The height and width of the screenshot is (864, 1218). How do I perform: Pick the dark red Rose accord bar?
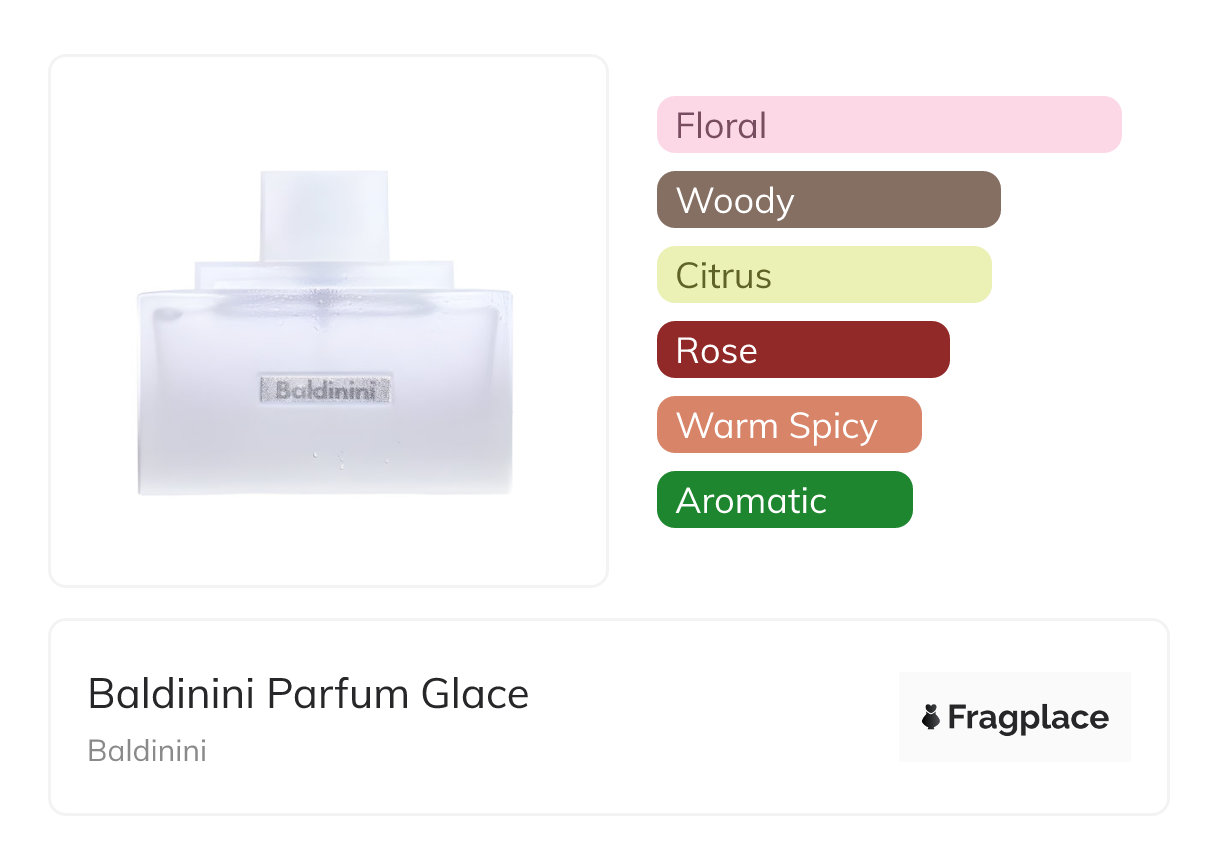[803, 350]
